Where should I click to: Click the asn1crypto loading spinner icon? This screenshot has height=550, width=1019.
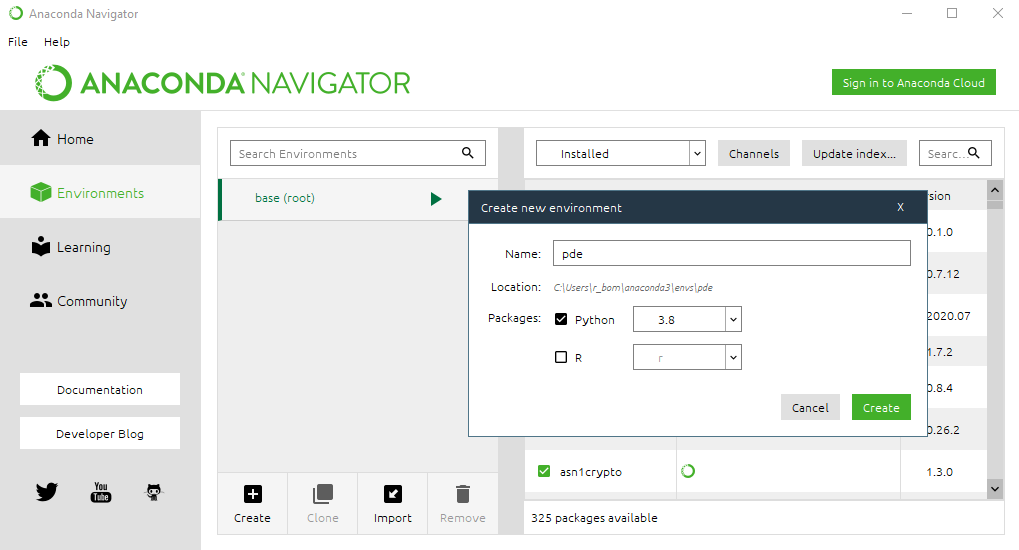(688, 471)
